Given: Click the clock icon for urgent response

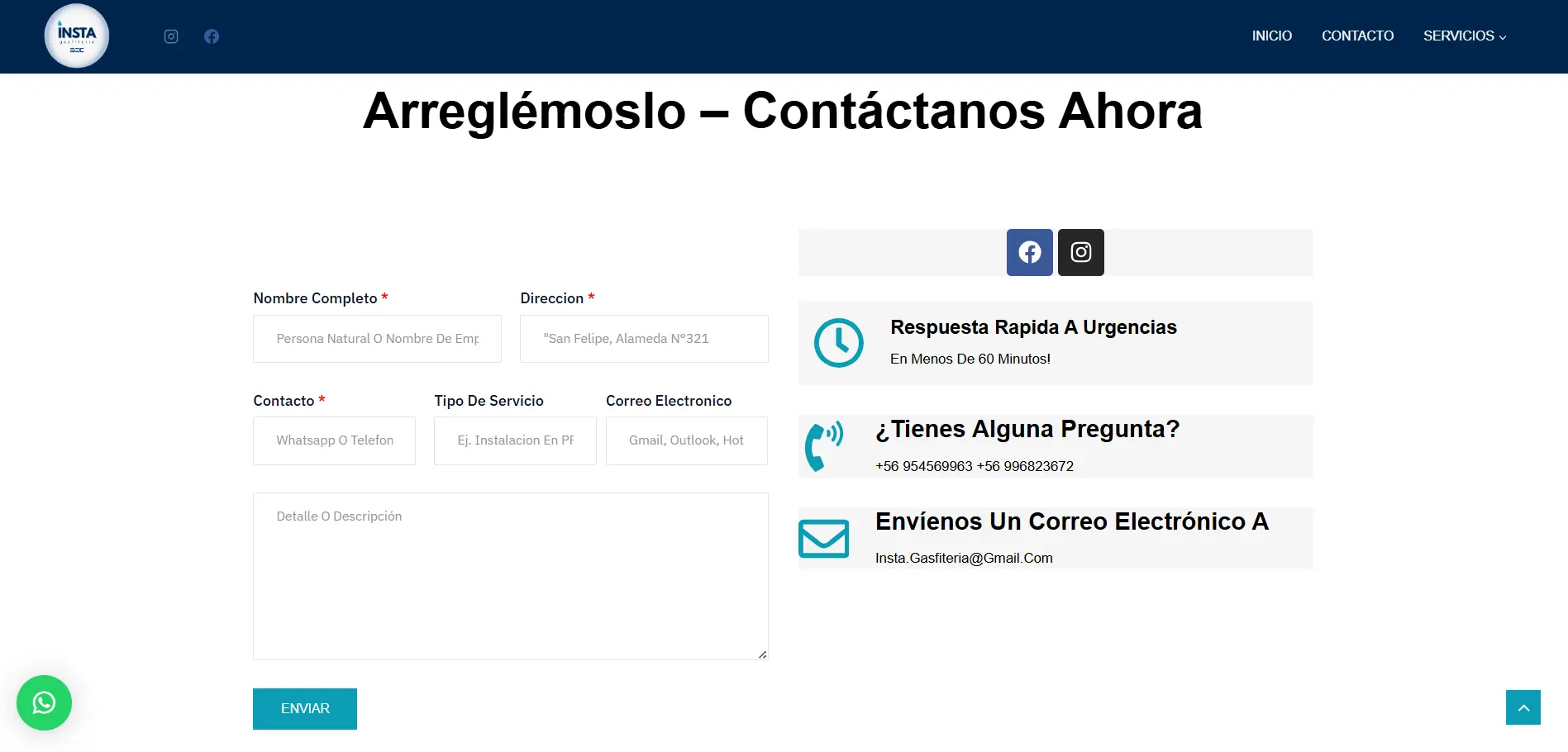Looking at the screenshot, I should (x=838, y=343).
